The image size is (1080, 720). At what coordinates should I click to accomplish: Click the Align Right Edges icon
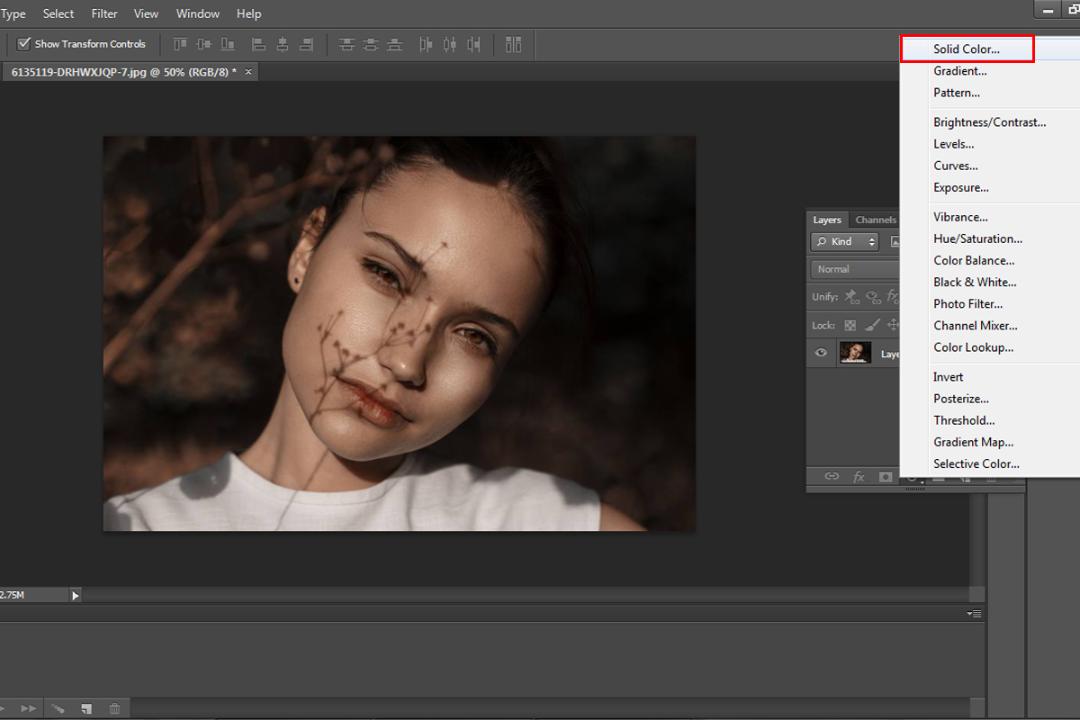307,45
